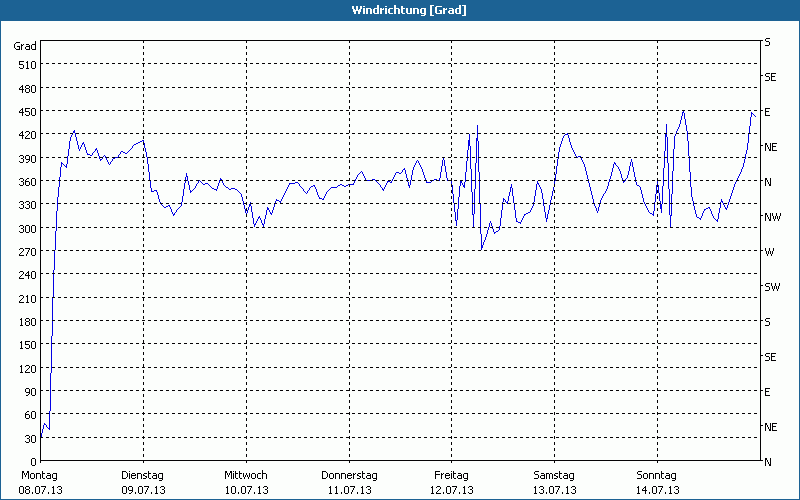Click the 'N' compass label on the 360 gridline
800x500 pixels.
pos(767,182)
